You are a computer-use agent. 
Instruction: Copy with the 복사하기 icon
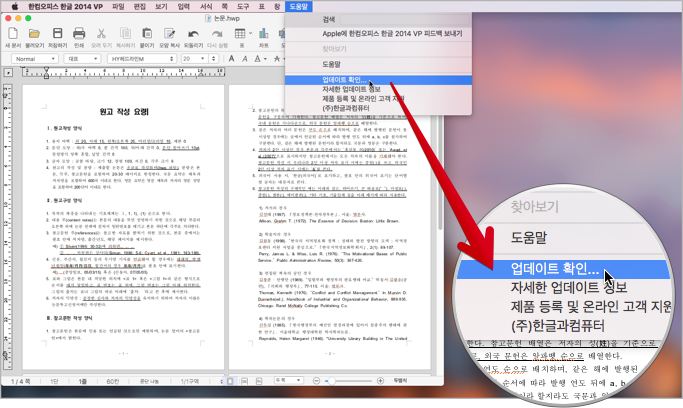(125, 34)
